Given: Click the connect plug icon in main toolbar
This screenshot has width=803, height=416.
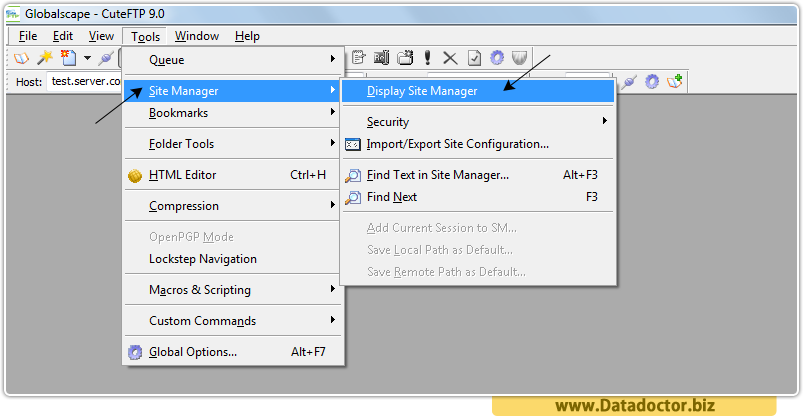Looking at the screenshot, I should [106, 58].
